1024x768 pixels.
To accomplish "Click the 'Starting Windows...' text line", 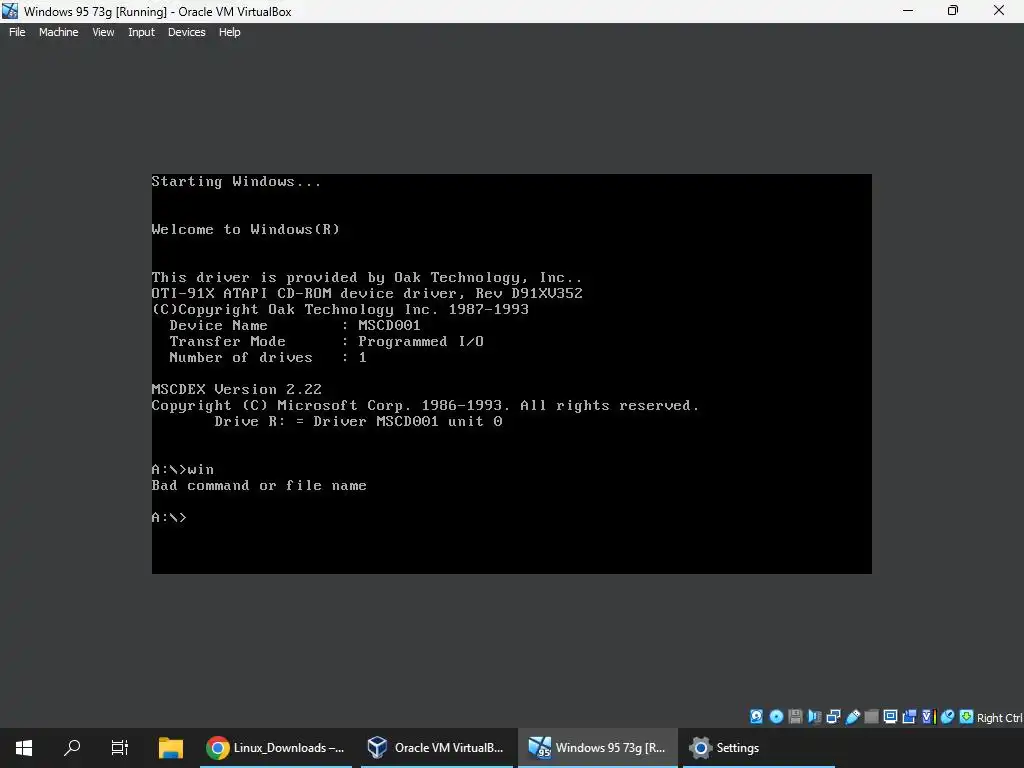I will point(236,182).
